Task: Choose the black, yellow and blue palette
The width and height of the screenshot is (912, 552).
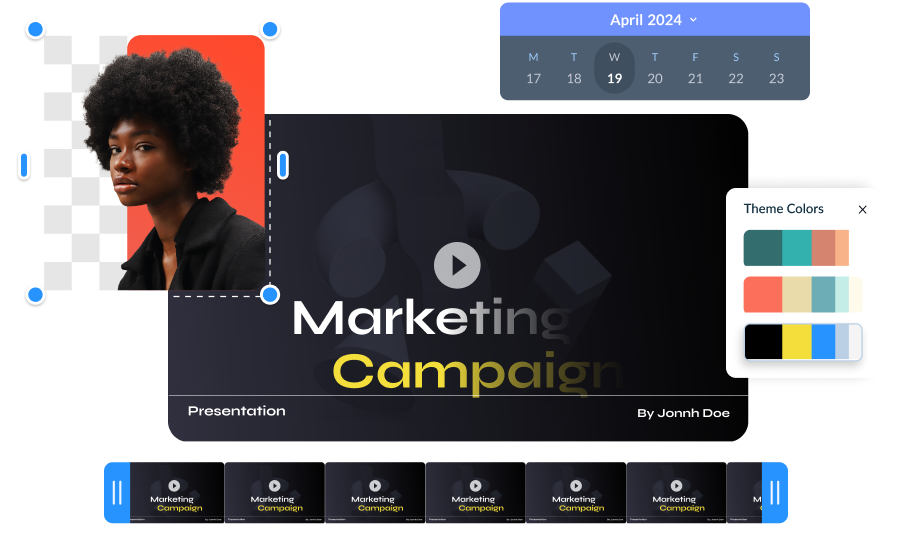Action: click(x=803, y=342)
